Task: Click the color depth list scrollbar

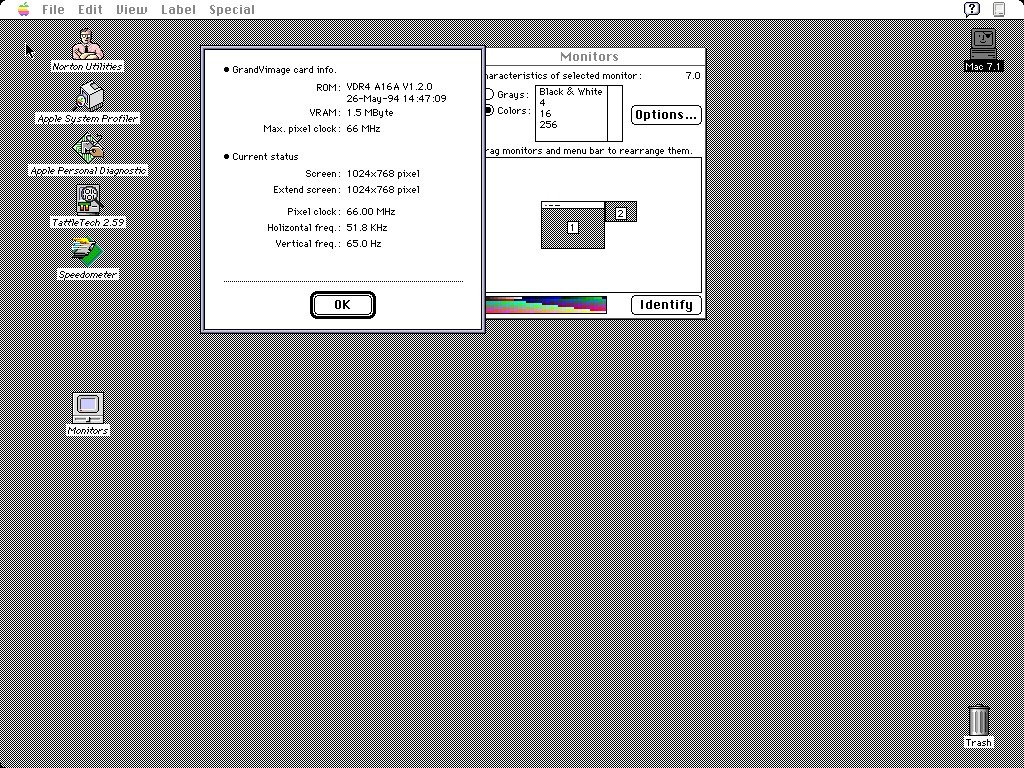Action: tap(615, 114)
